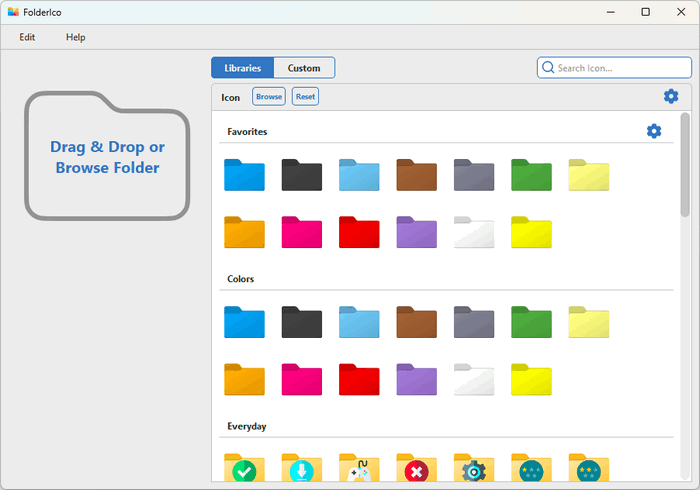Pick the pink folder in Favorites
The height and width of the screenshot is (490, 700).
[x=302, y=232]
